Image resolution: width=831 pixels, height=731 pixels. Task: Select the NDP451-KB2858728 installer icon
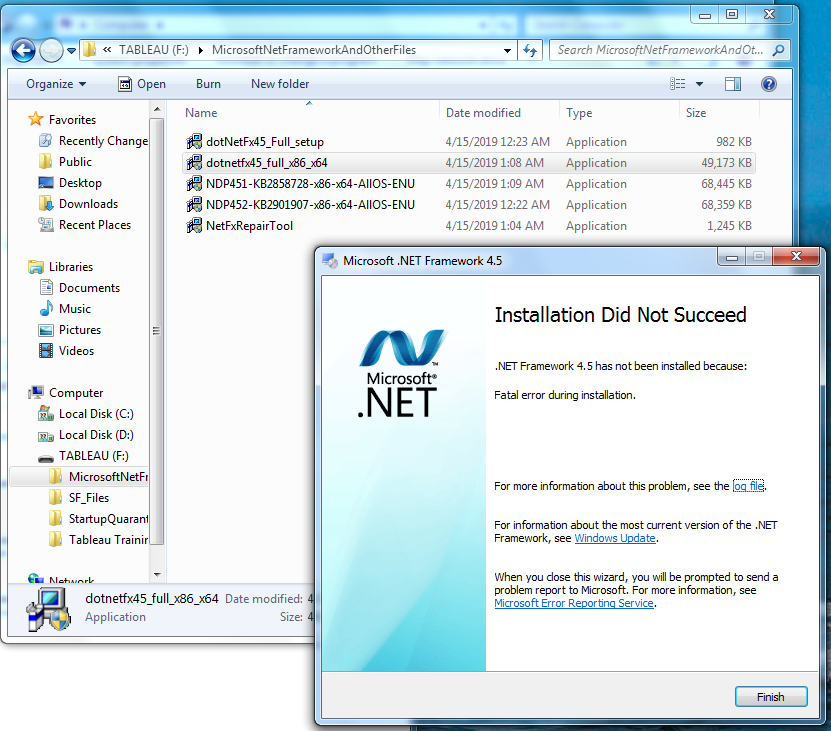(x=194, y=184)
